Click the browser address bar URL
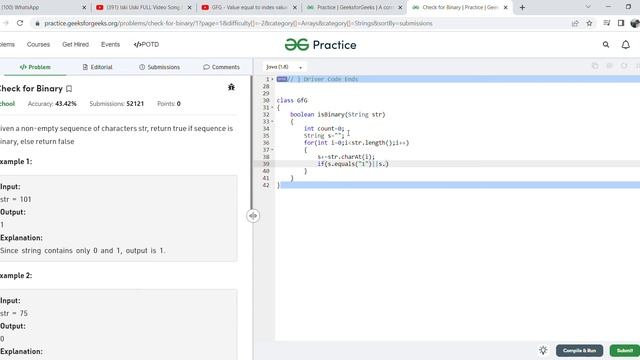 click(238, 23)
